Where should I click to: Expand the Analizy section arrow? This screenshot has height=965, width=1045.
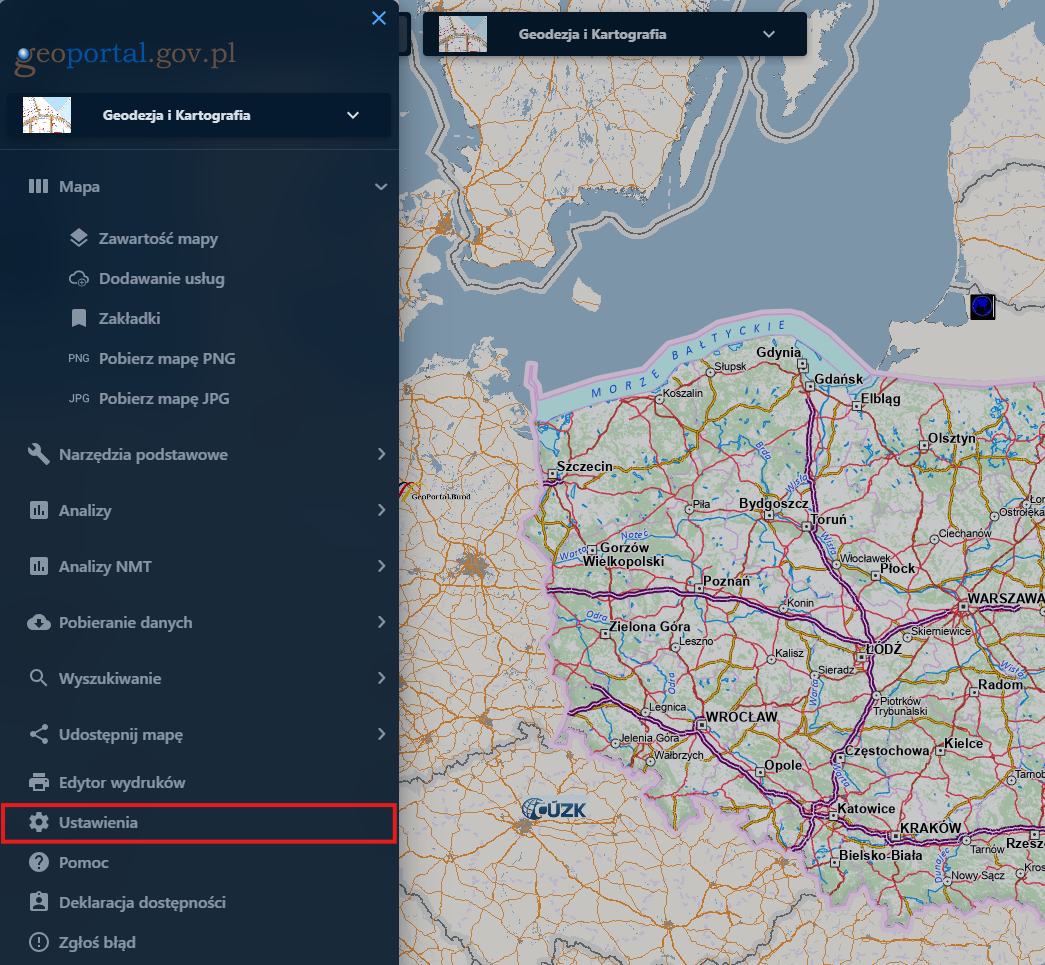tap(381, 511)
